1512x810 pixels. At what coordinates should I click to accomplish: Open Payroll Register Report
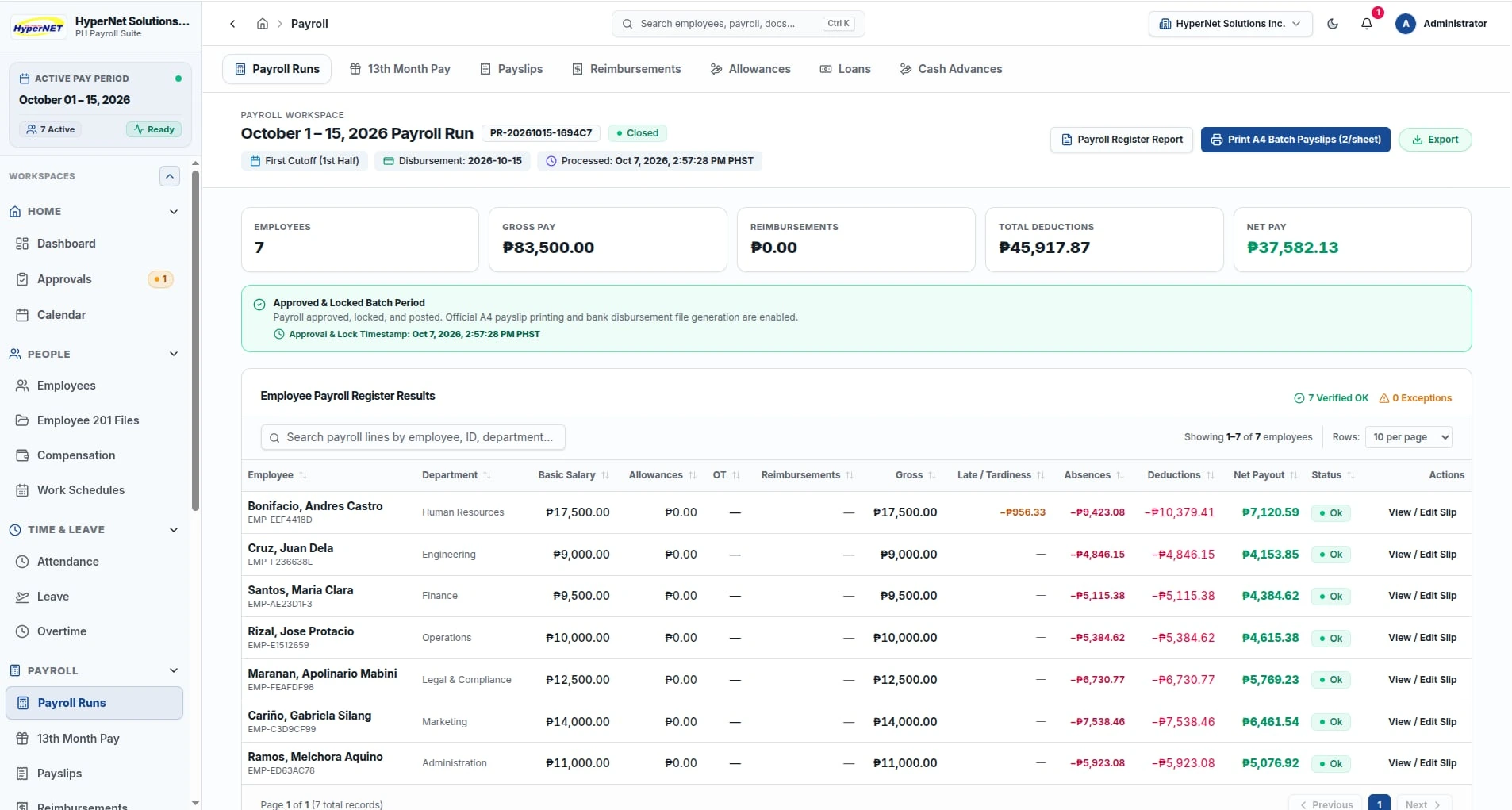(x=1121, y=140)
